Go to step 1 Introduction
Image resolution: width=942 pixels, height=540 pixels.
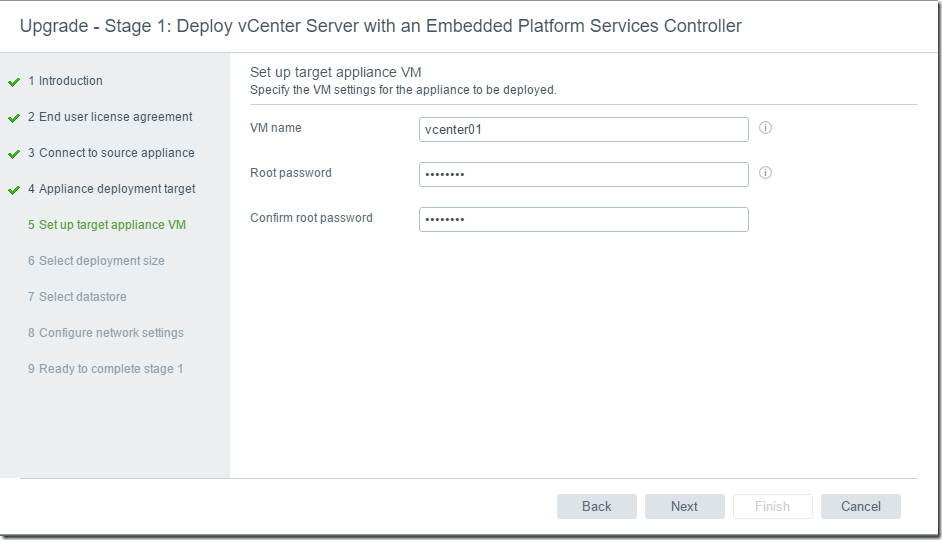tap(65, 80)
